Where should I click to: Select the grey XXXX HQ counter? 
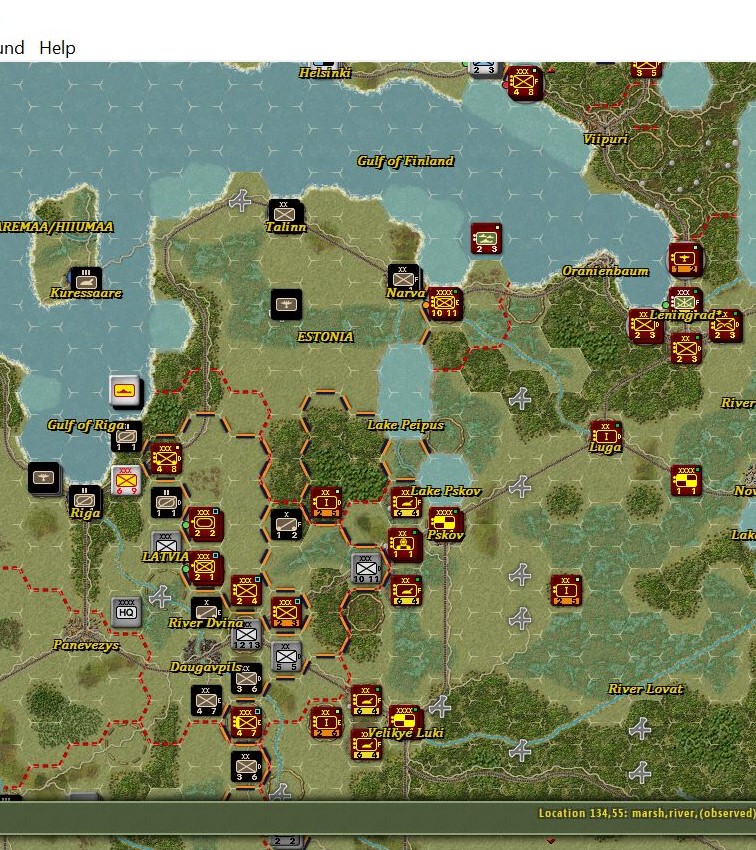pyautogui.click(x=126, y=612)
